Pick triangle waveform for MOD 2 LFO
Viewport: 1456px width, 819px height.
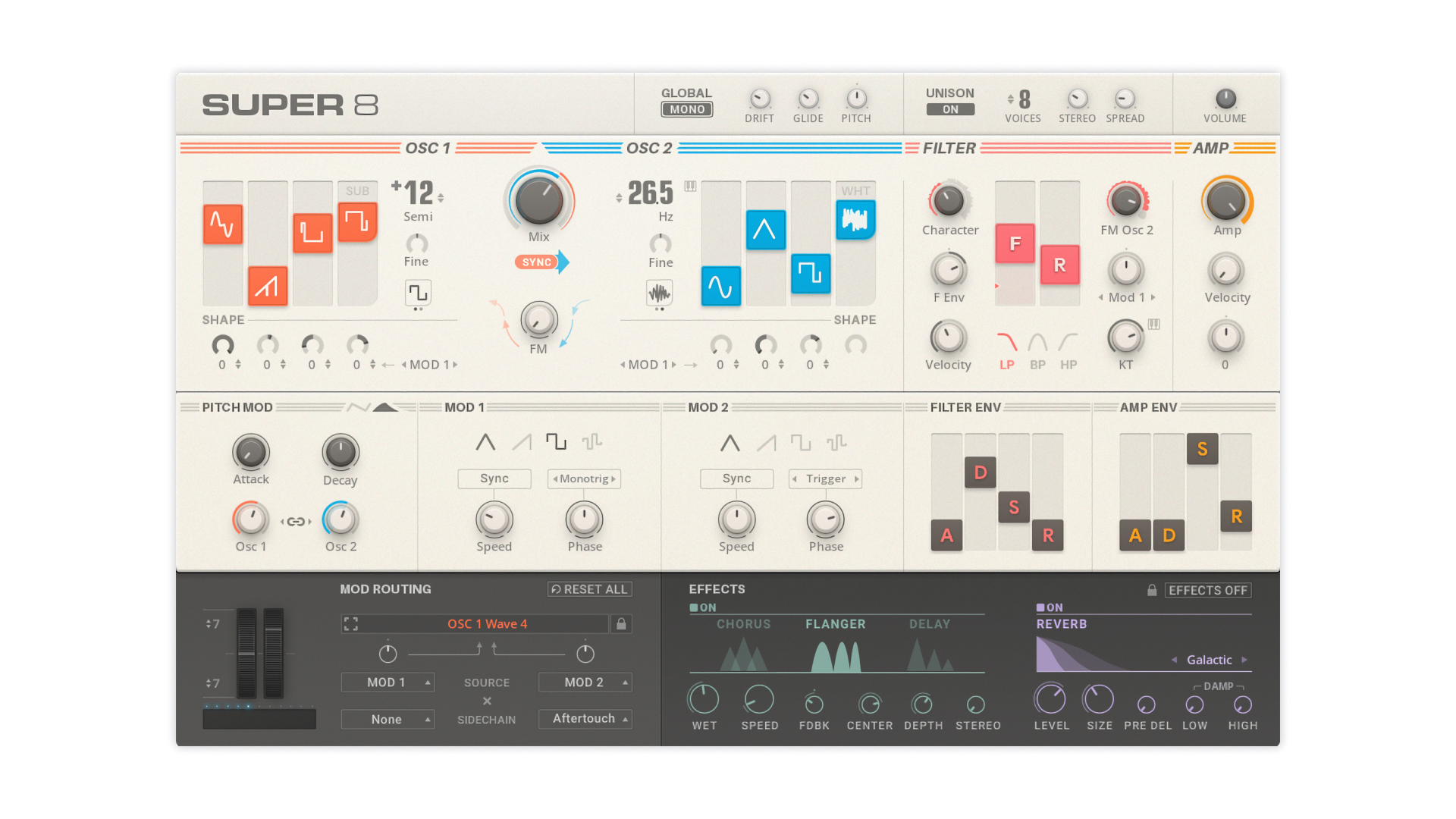click(730, 442)
